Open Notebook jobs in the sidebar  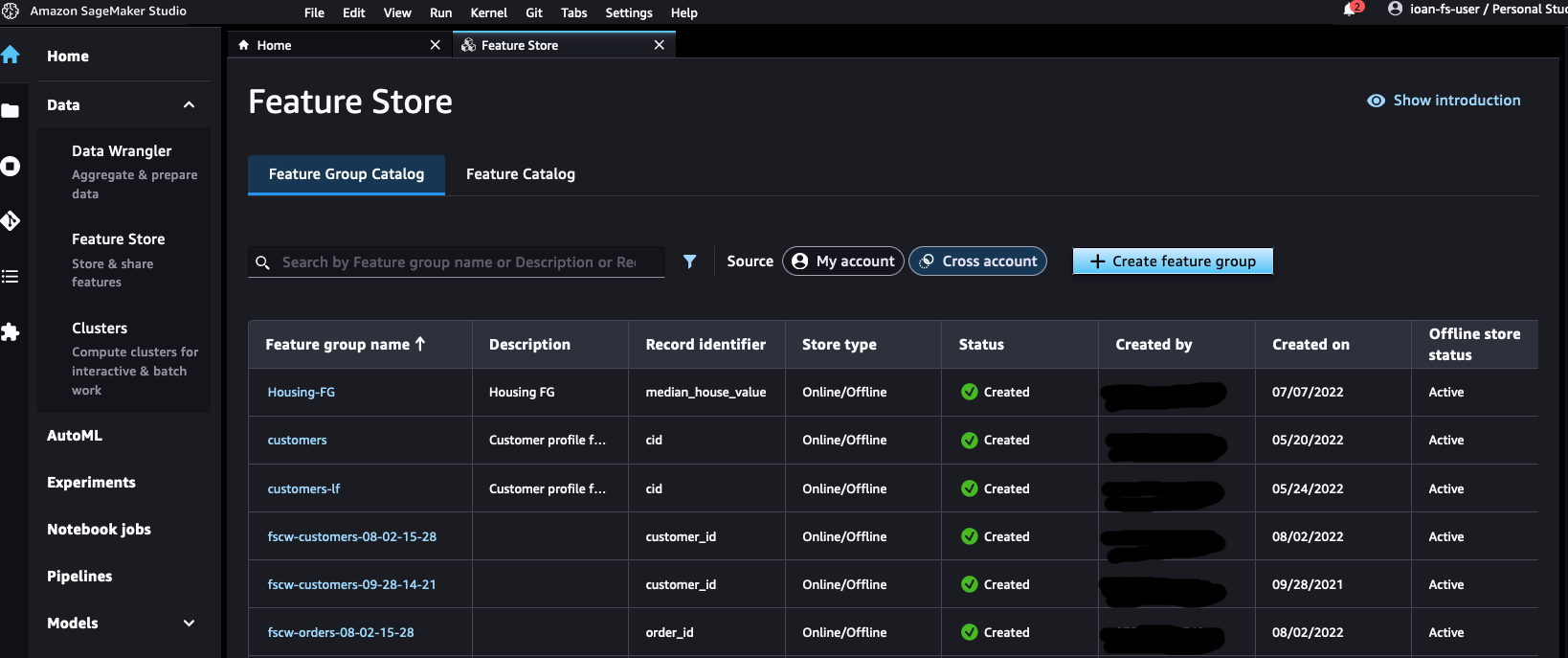pyautogui.click(x=99, y=530)
